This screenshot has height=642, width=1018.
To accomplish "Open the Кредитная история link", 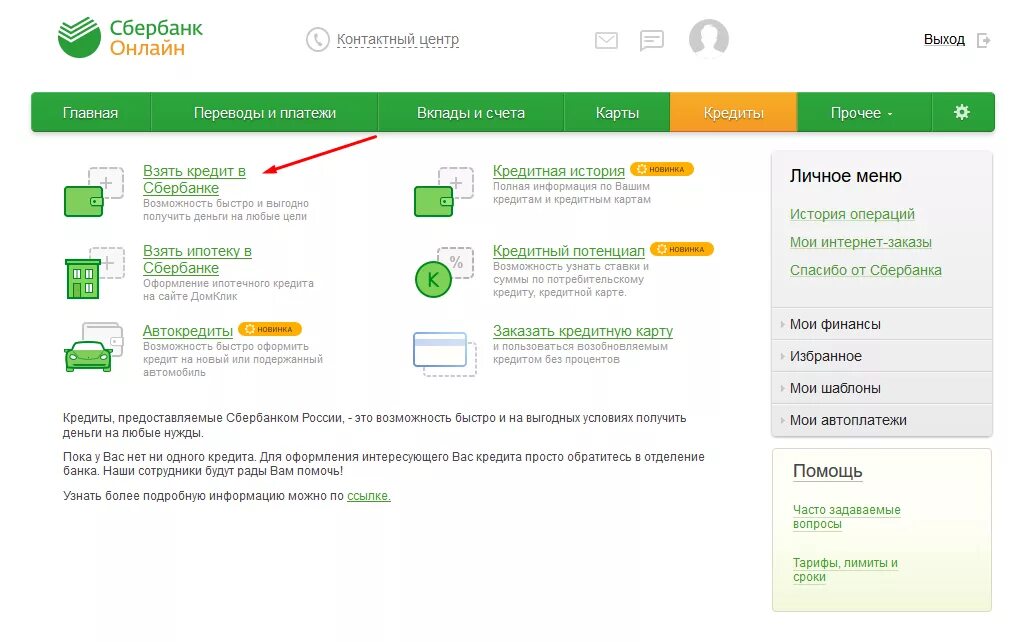I will click(558, 171).
